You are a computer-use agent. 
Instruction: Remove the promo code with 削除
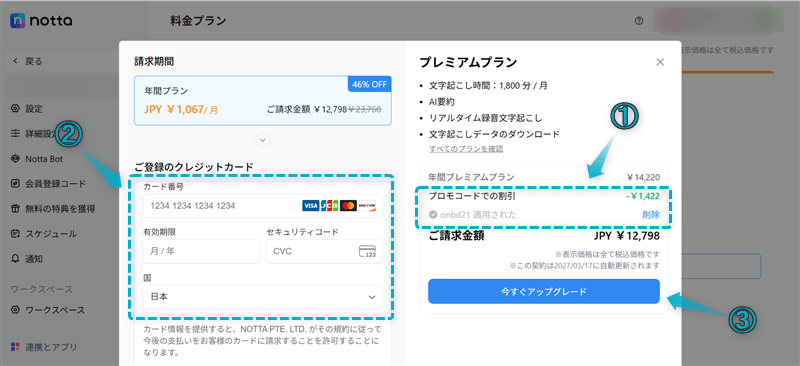(x=651, y=215)
